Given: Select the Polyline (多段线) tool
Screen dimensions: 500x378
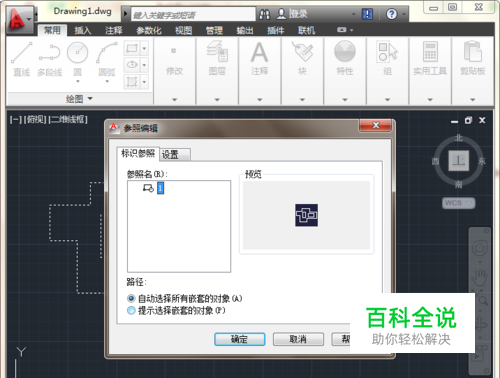Looking at the screenshot, I should [x=50, y=59].
